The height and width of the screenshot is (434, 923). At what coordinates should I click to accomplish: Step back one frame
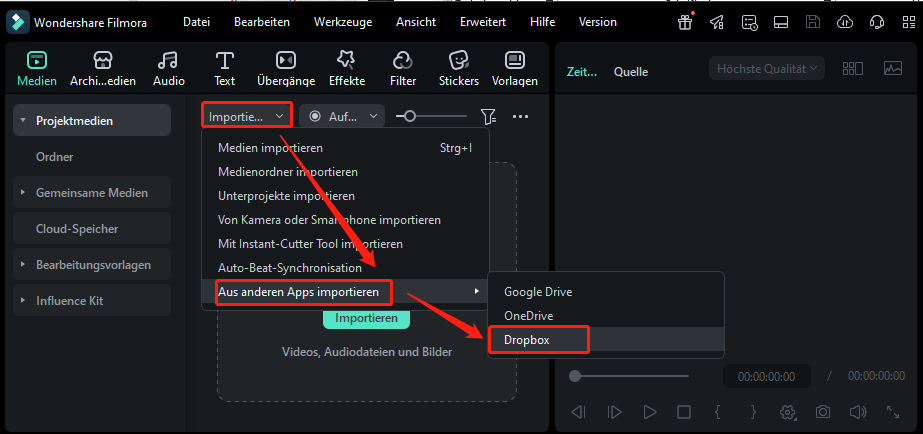coord(579,412)
